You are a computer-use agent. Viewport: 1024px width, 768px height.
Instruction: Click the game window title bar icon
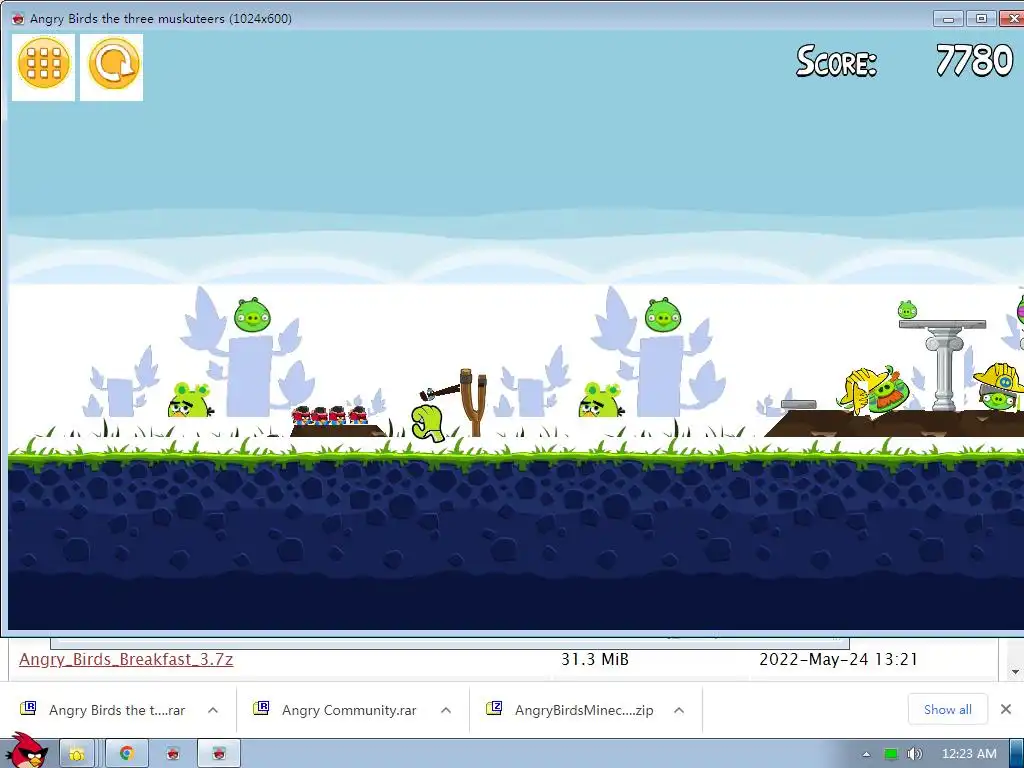pos(18,18)
